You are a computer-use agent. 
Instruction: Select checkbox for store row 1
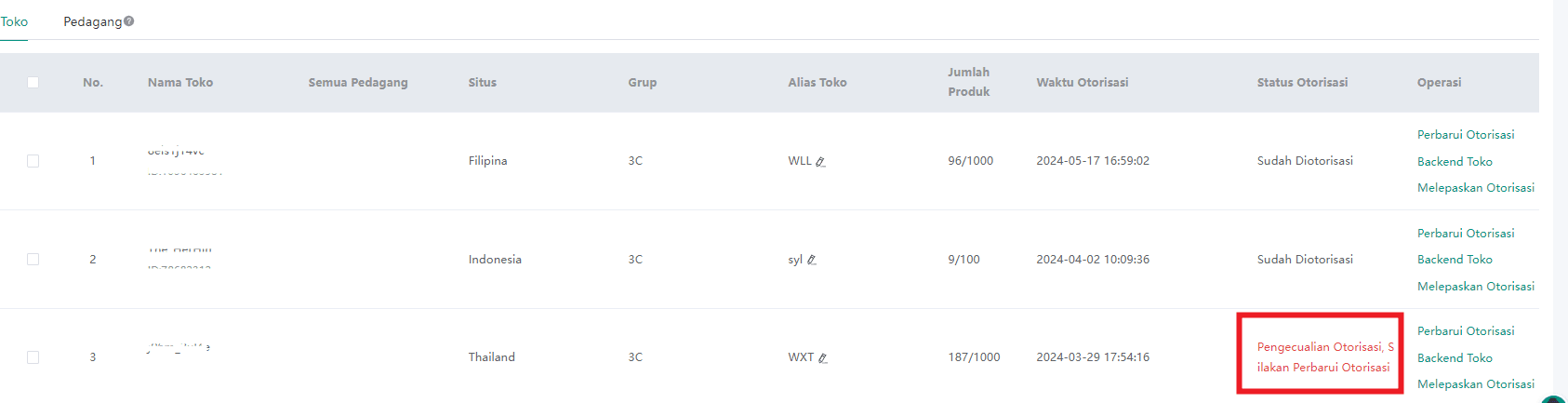tap(33, 161)
